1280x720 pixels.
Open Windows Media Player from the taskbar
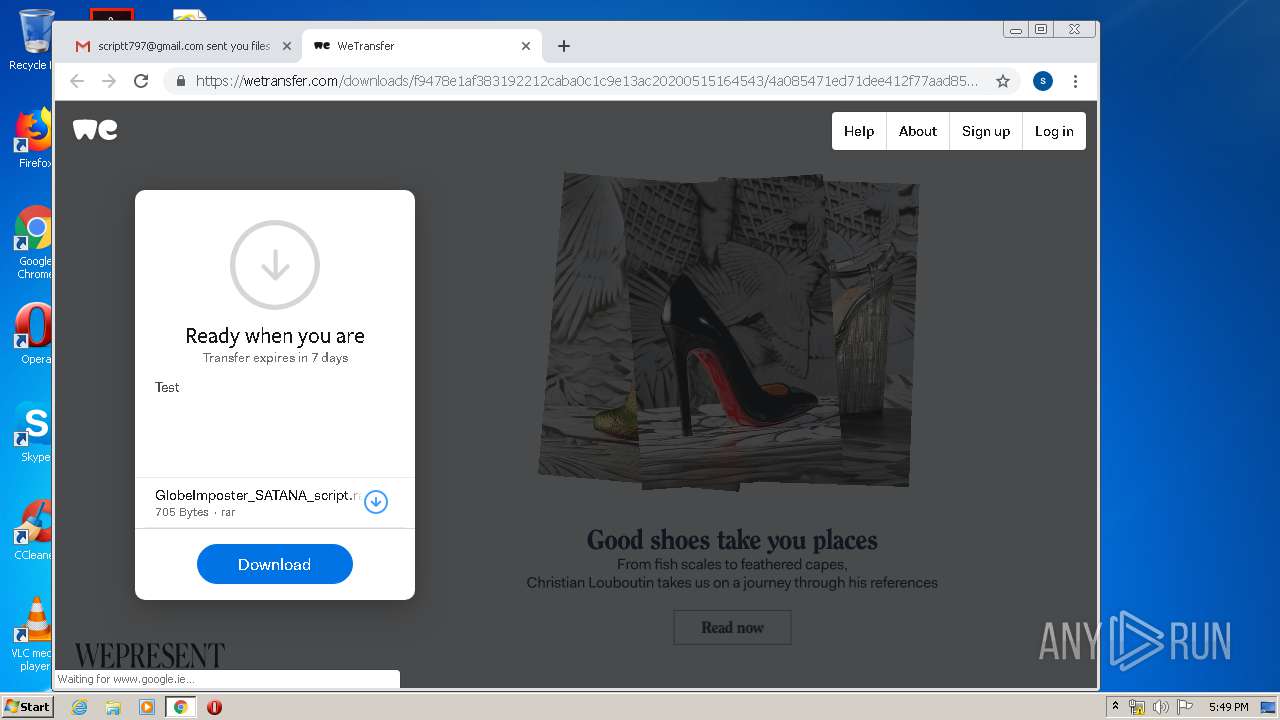147,707
